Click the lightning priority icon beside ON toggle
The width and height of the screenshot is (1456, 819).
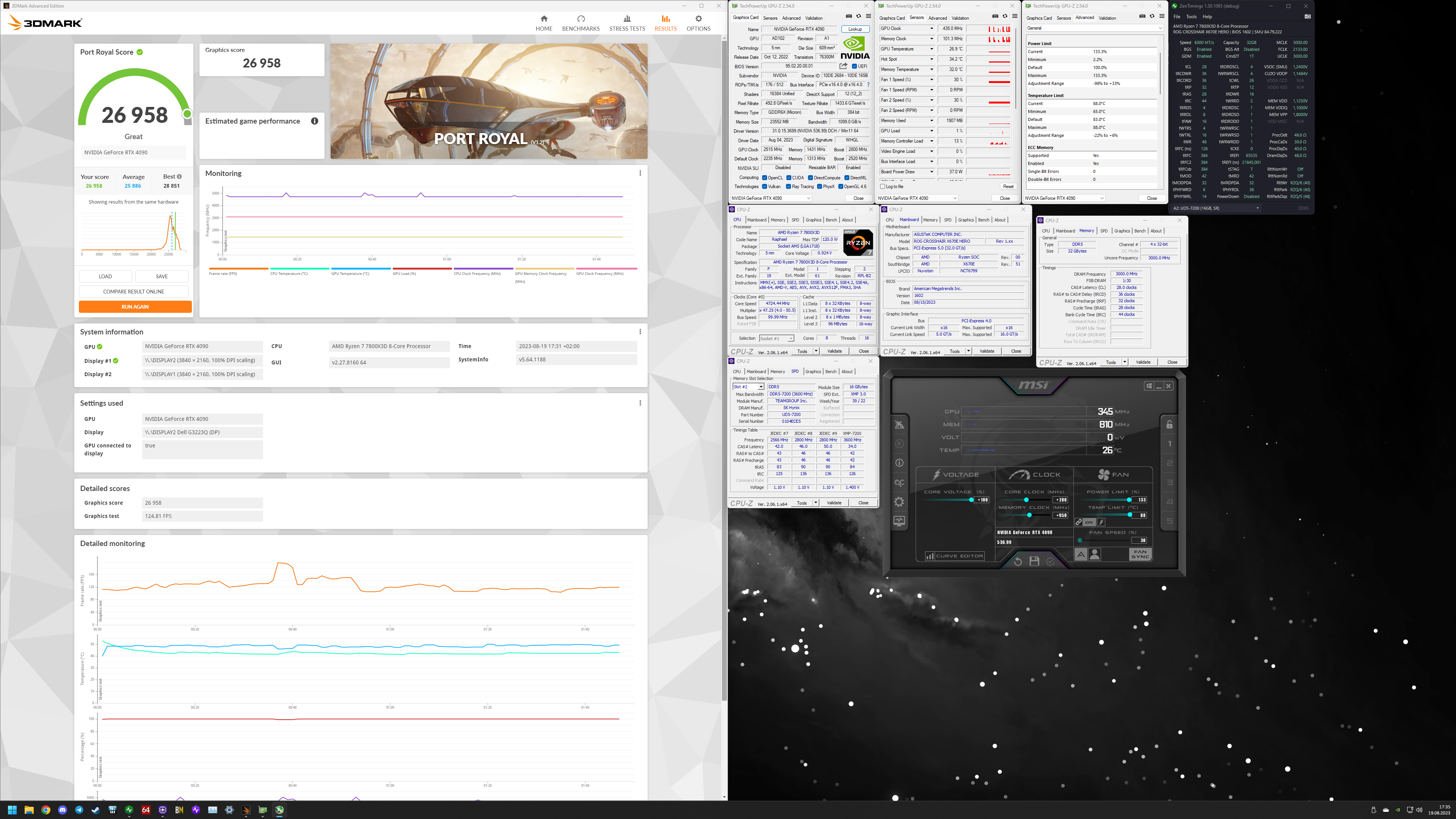[x=1101, y=522]
